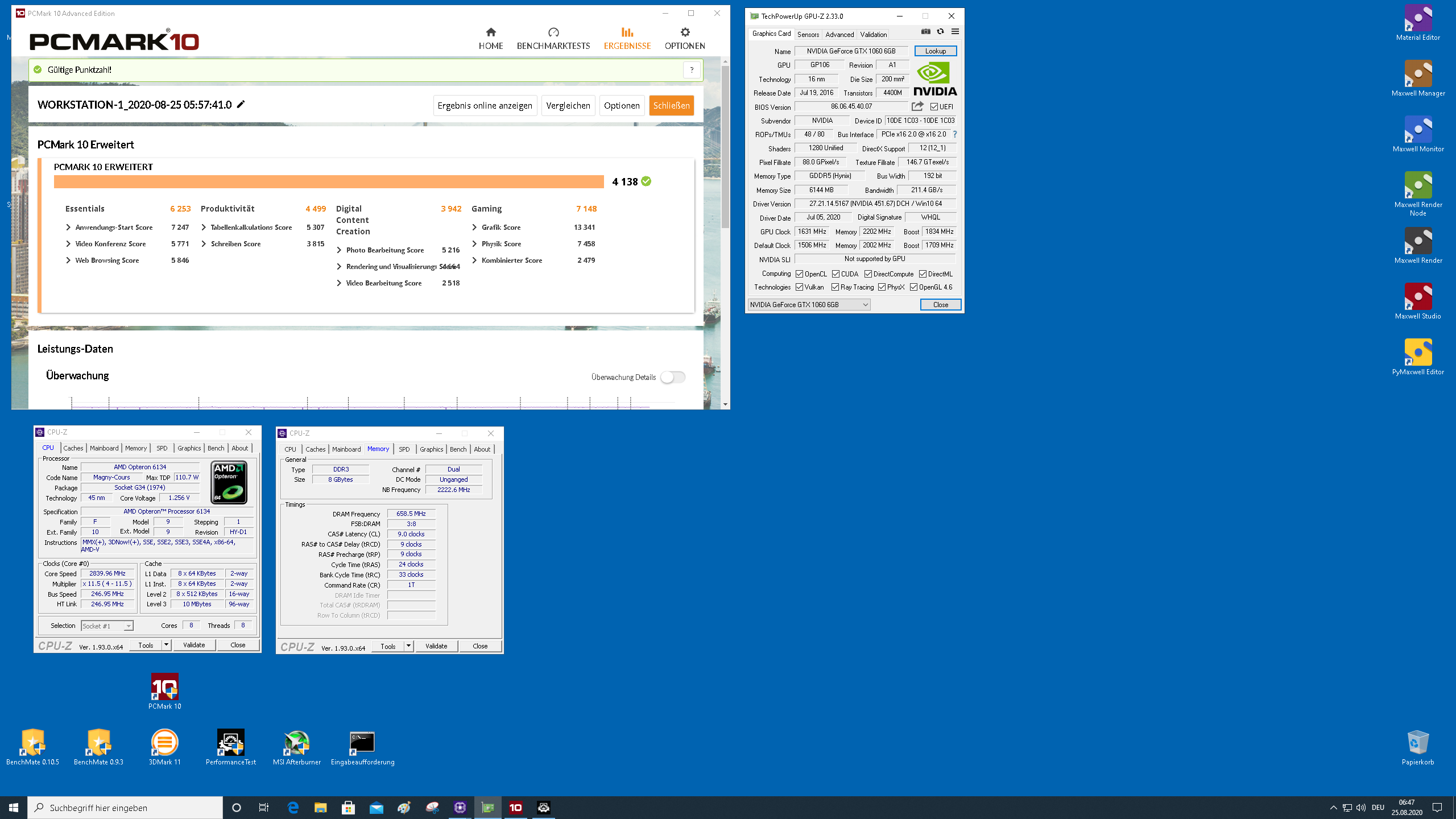This screenshot has height=819, width=1456.
Task: Refresh GPU-Z data with refresh icon
Action: [x=940, y=32]
